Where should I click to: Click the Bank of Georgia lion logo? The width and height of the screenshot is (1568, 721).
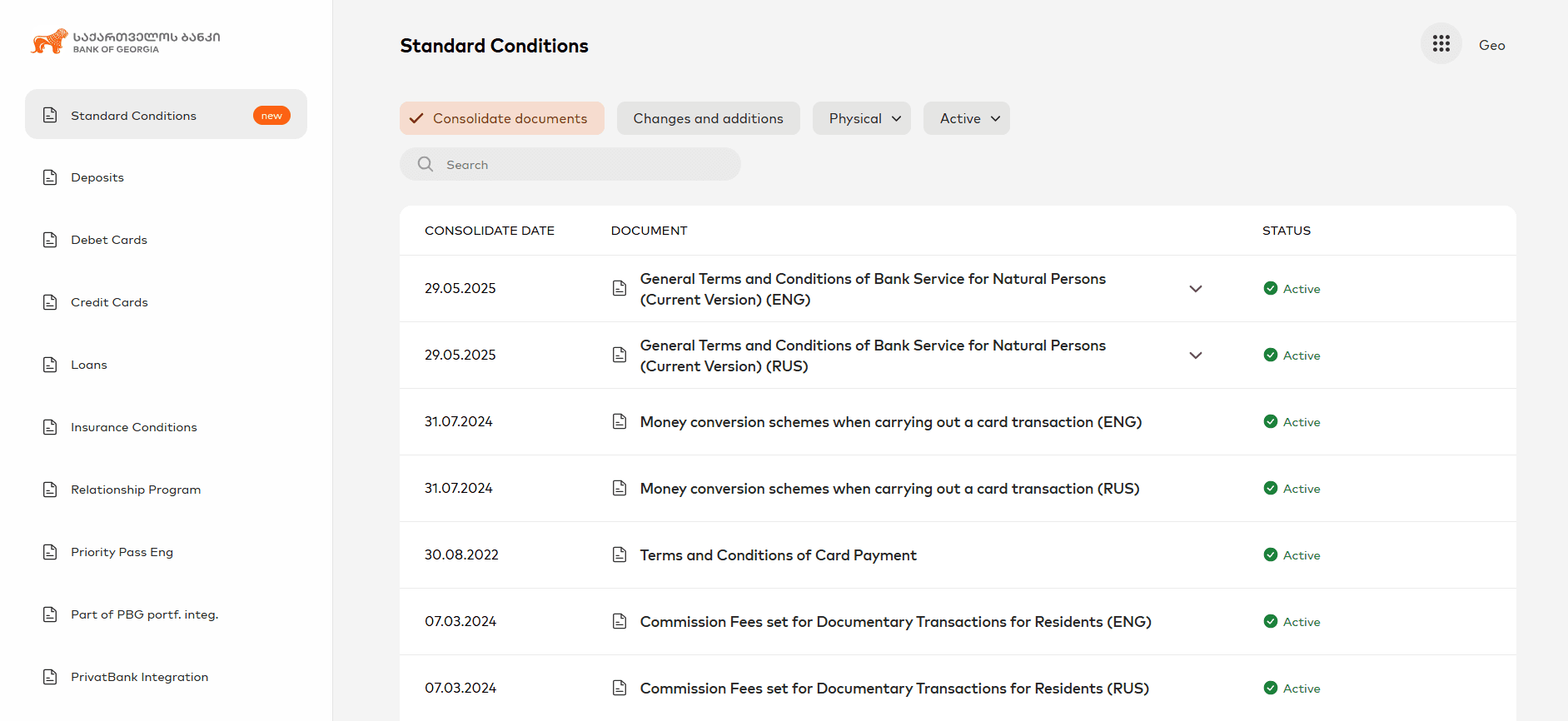[49, 42]
